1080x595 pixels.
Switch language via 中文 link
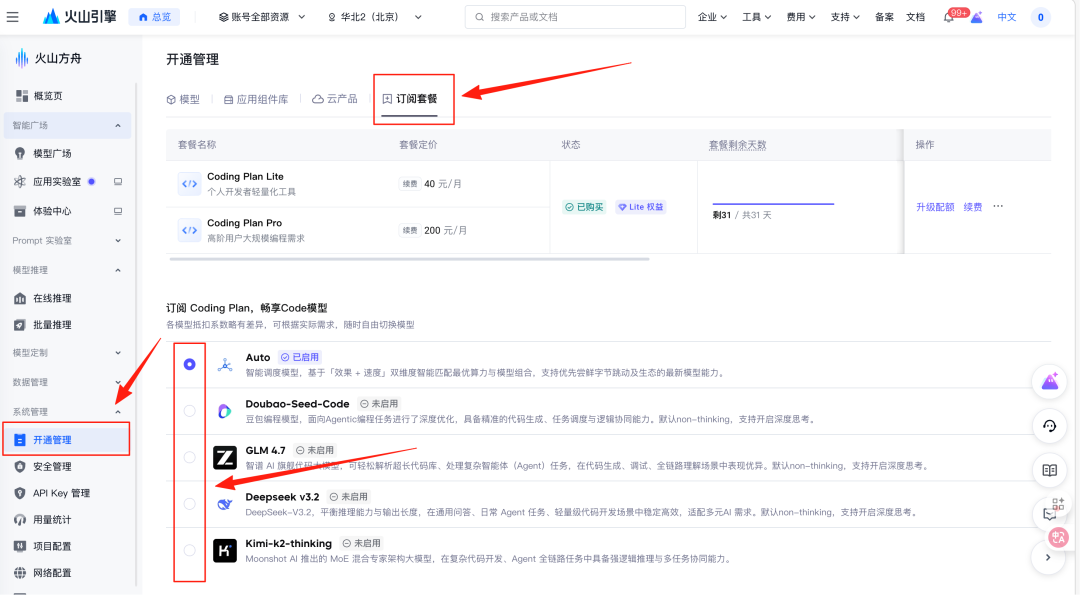1006,17
